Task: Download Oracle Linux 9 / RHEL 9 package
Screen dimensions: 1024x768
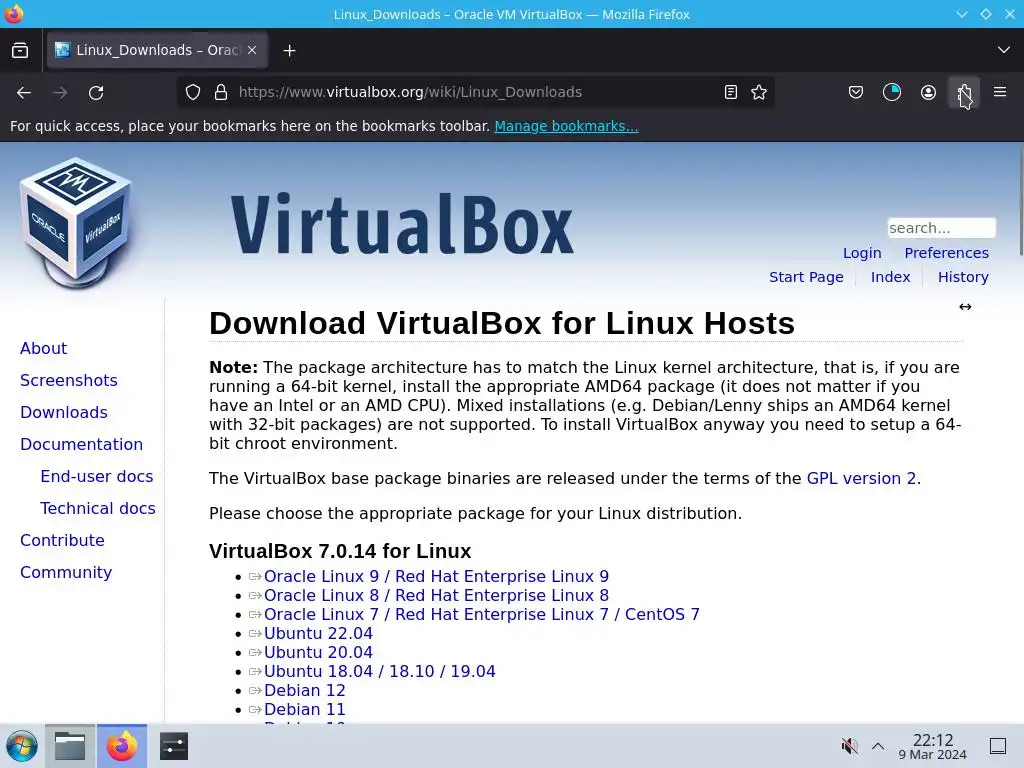Action: coord(436,577)
